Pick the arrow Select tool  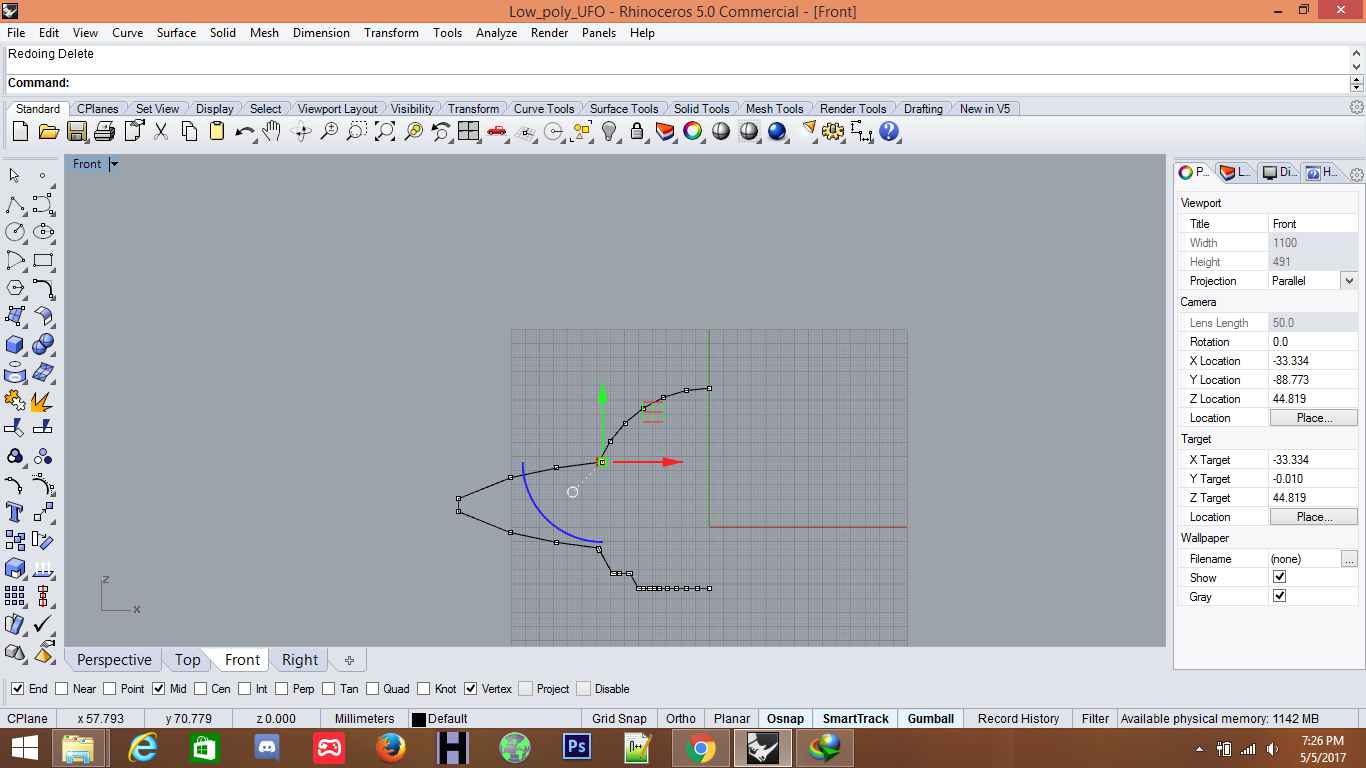point(15,176)
